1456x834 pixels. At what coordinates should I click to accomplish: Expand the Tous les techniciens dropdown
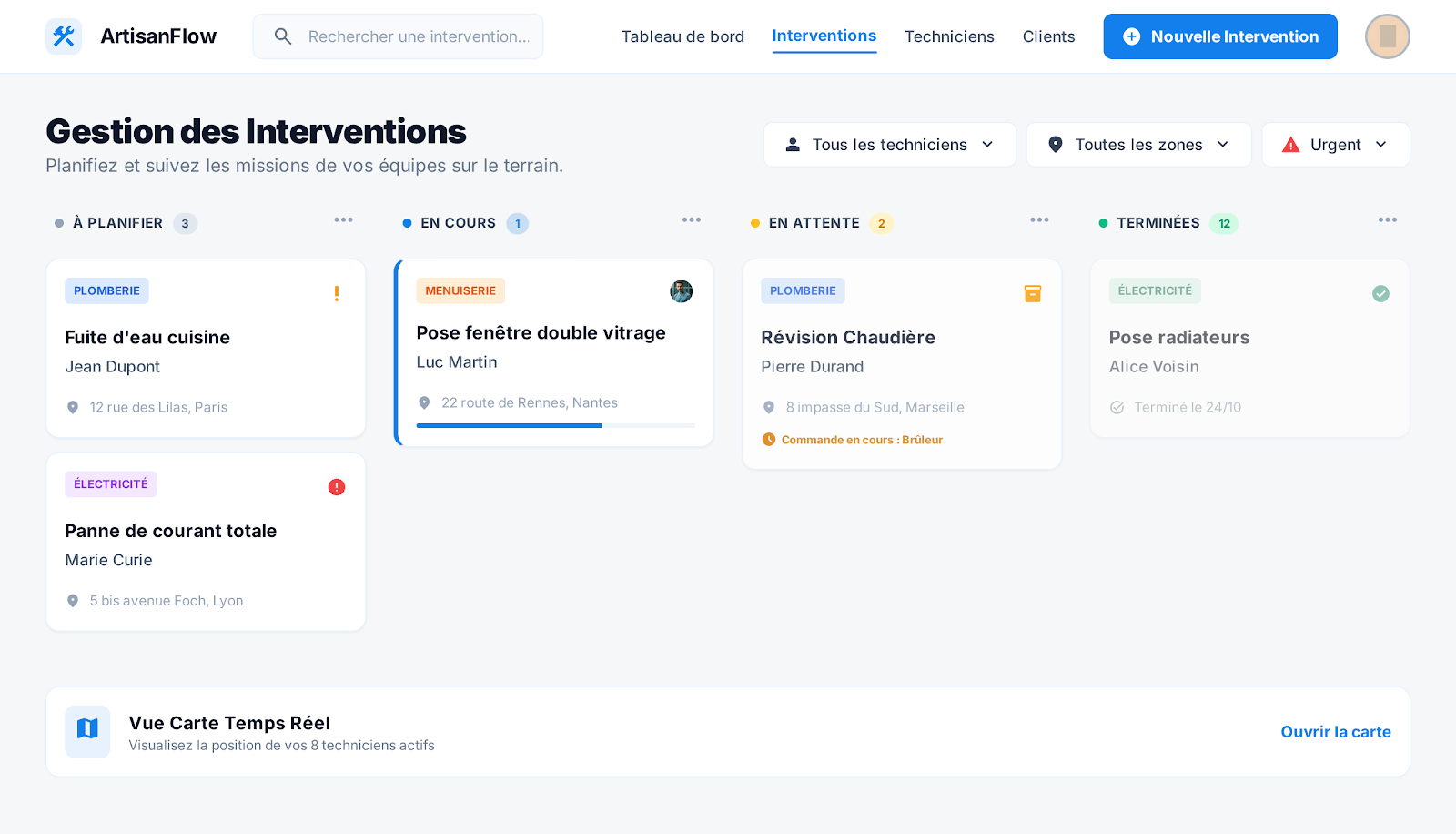(889, 145)
